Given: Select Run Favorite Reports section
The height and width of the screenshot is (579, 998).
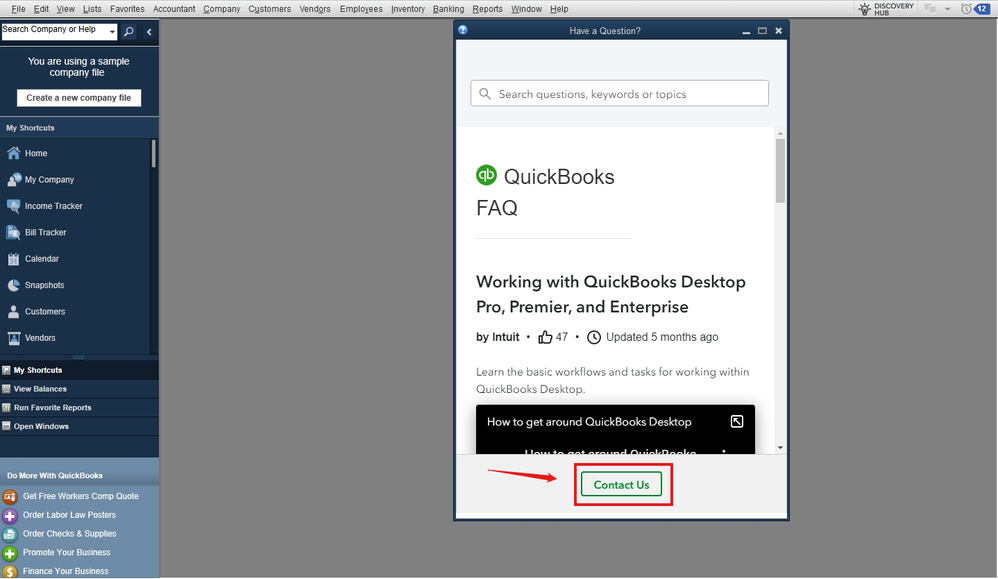Looking at the screenshot, I should click(80, 408).
